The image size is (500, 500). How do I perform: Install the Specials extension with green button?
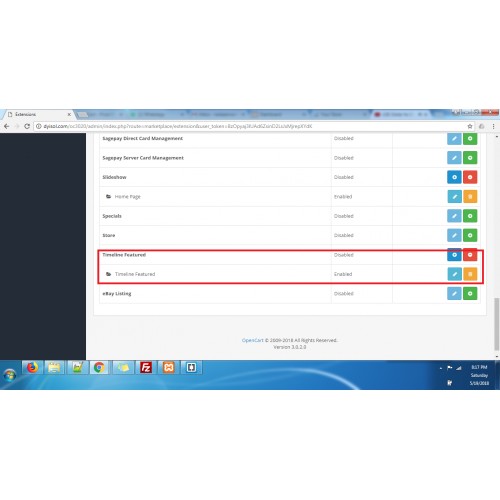click(x=470, y=216)
